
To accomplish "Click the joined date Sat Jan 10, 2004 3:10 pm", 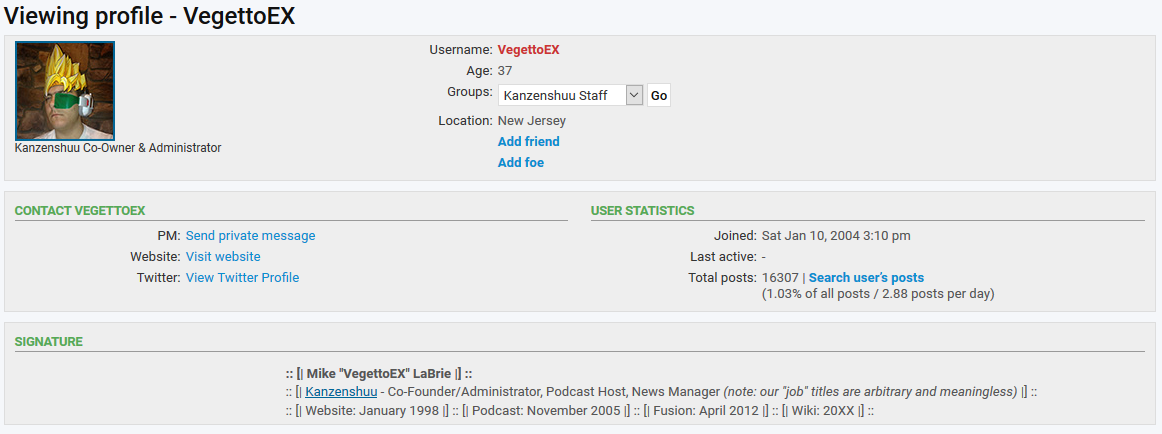I will click(x=836, y=236).
